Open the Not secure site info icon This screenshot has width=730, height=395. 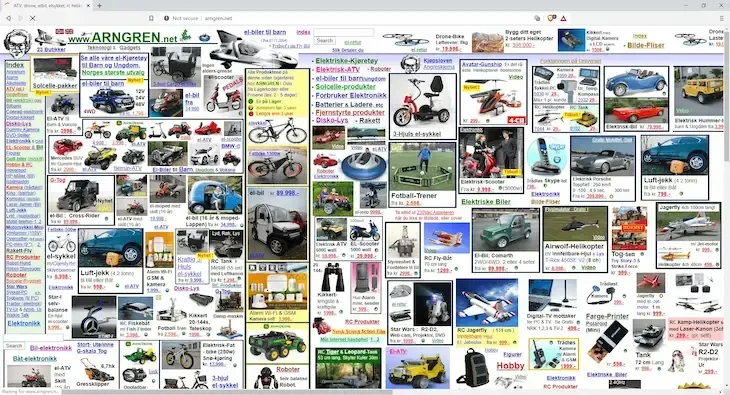tap(167, 18)
